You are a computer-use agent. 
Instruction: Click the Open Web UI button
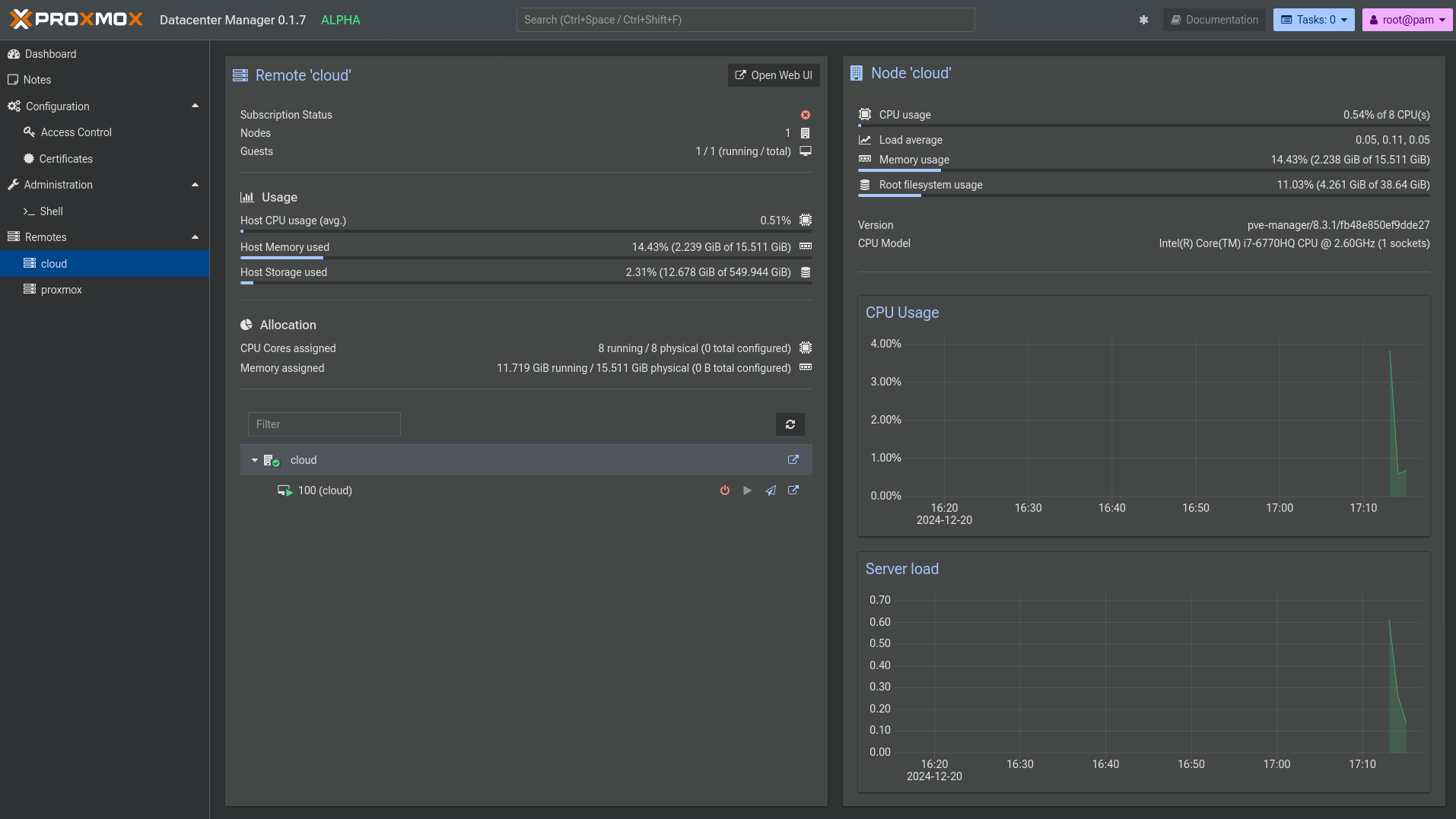tap(774, 75)
